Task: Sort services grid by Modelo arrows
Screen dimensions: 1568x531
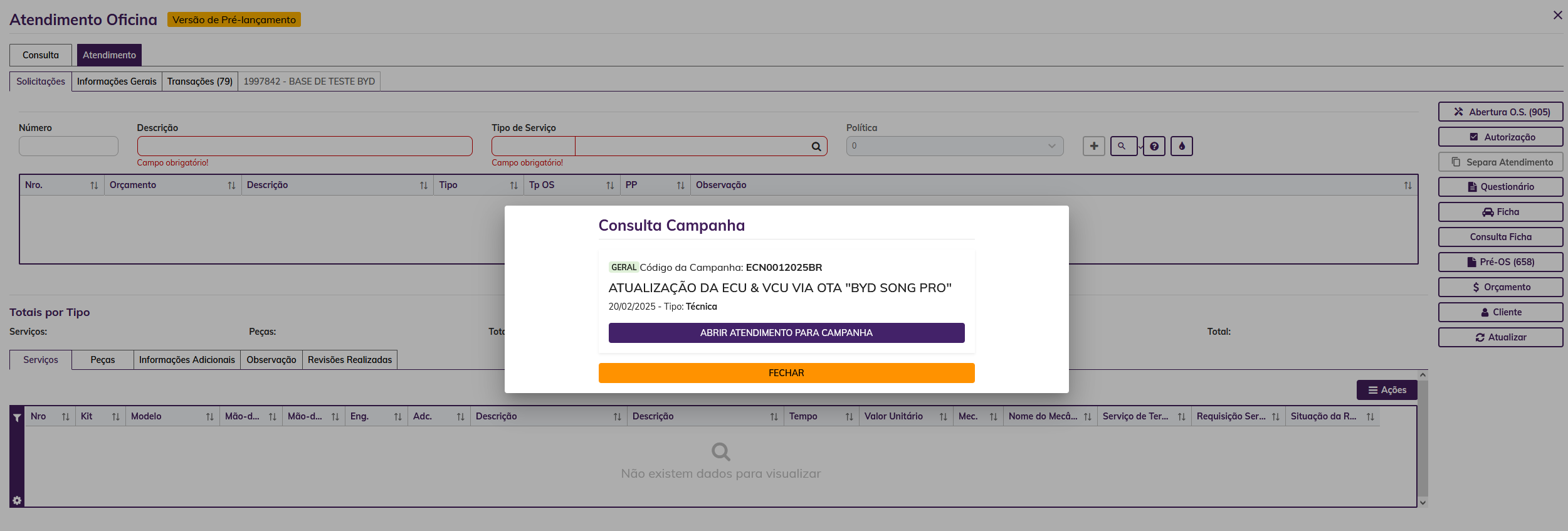Action: [209, 417]
